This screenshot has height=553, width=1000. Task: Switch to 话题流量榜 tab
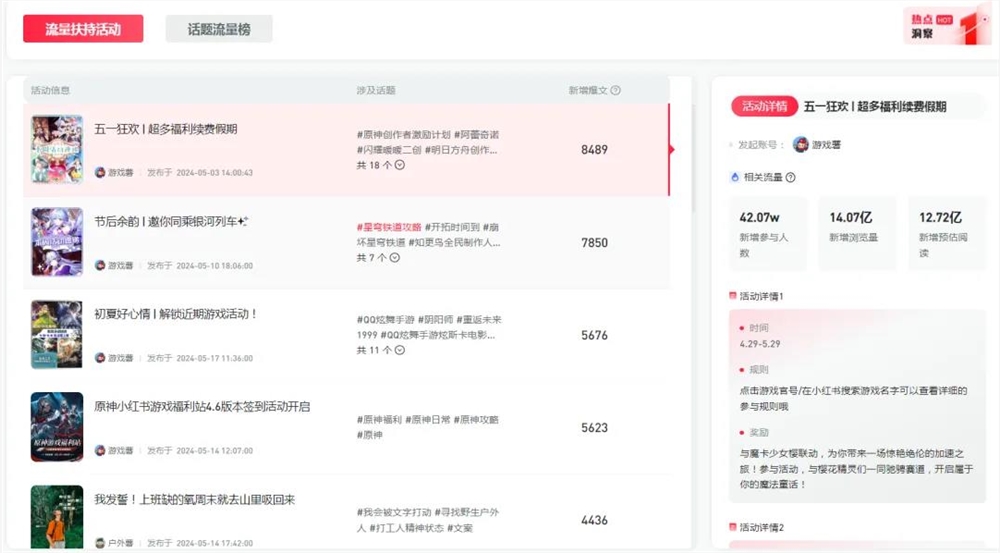point(219,29)
